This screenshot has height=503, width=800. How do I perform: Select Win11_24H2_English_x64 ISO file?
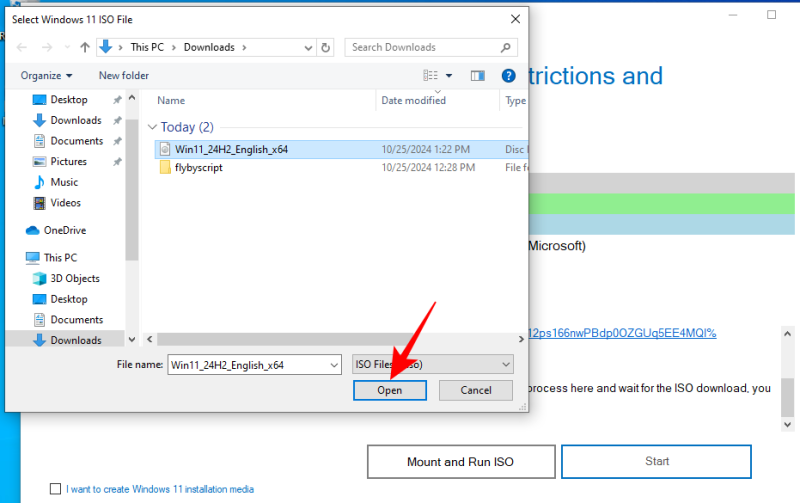(231, 149)
